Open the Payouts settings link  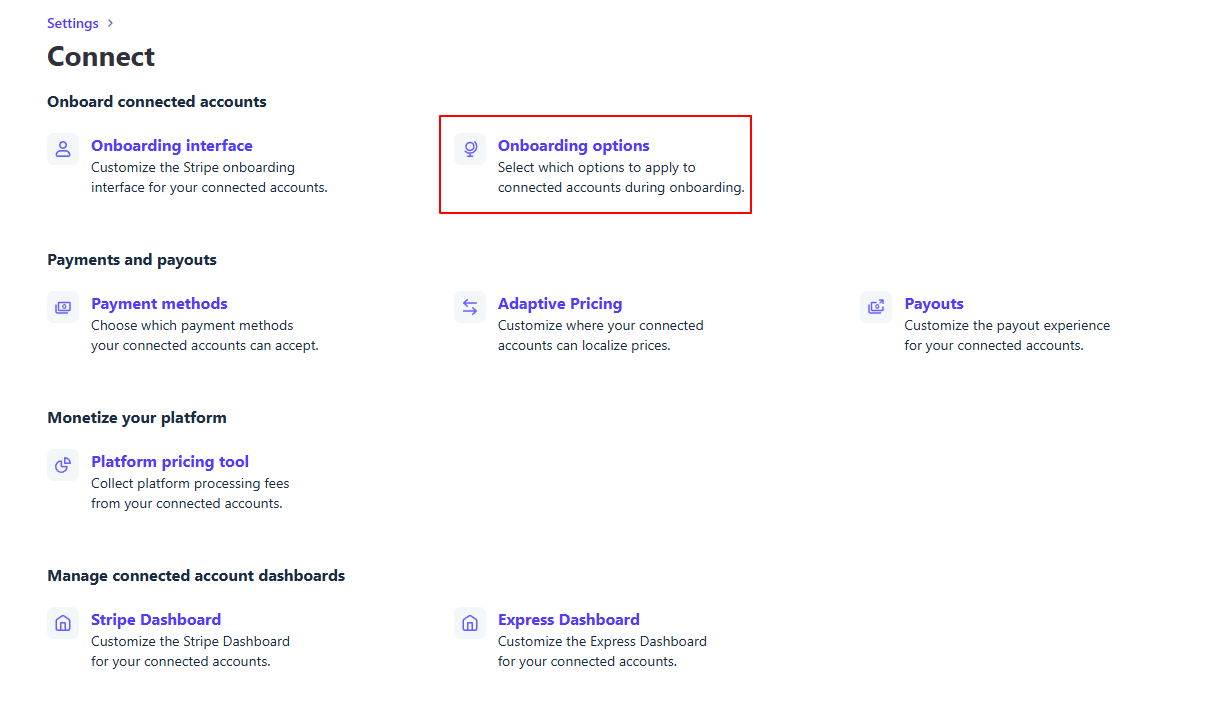pos(934,304)
